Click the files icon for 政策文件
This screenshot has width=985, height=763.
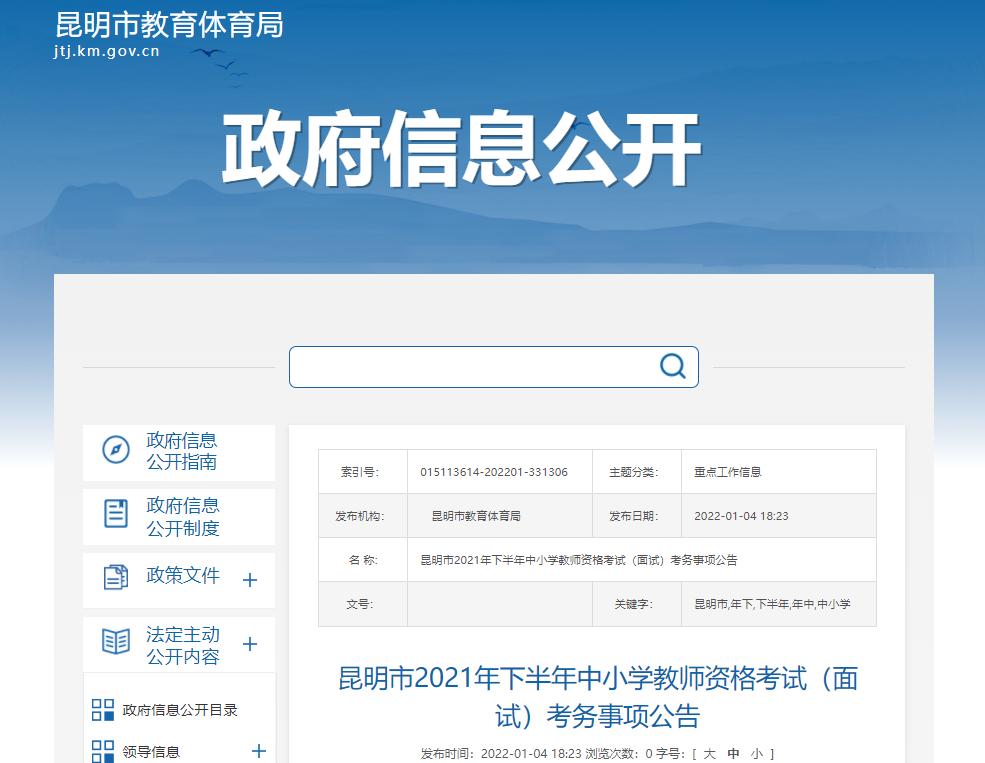pos(116,577)
